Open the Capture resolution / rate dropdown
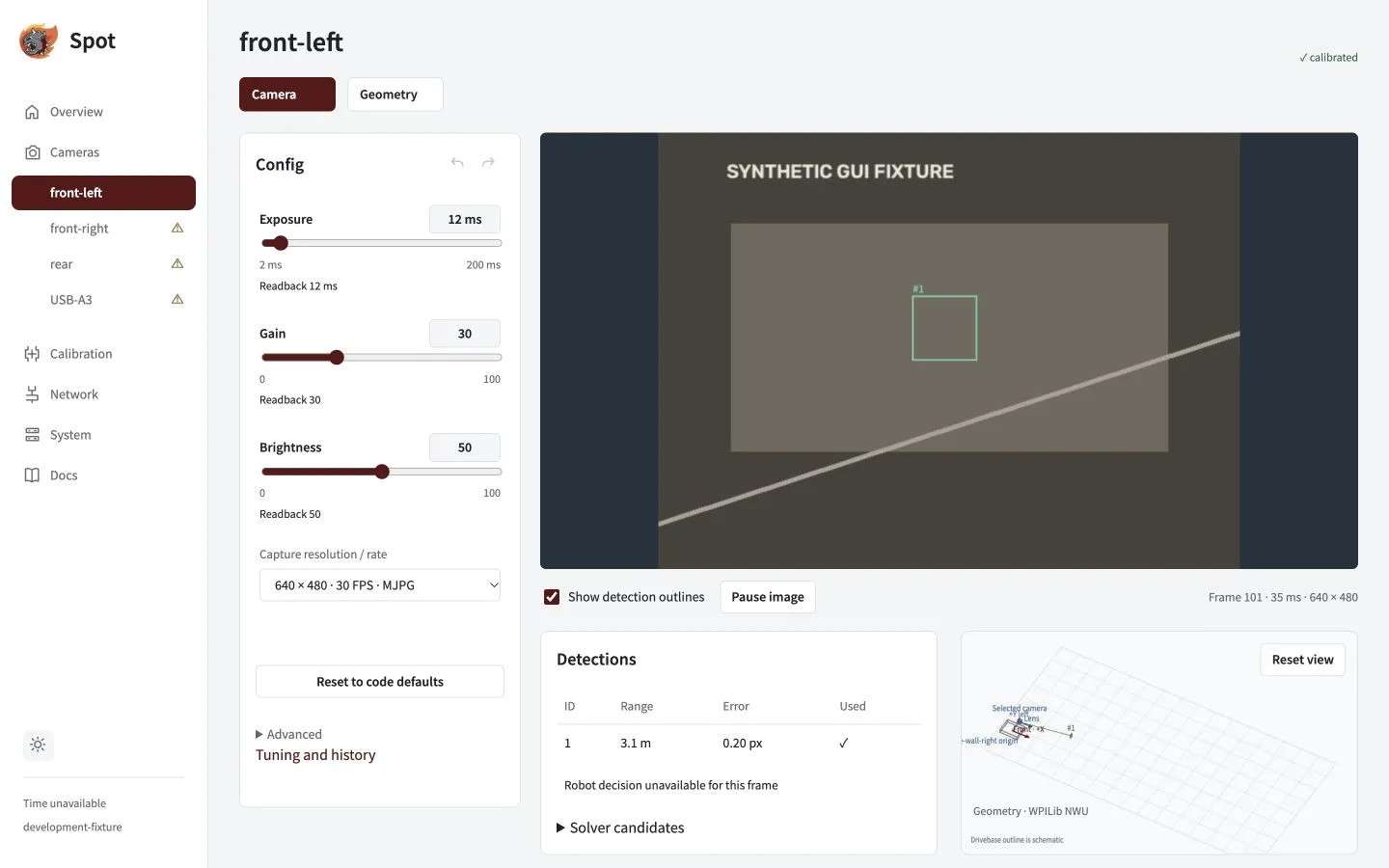This screenshot has height=868, width=1389. click(x=380, y=585)
